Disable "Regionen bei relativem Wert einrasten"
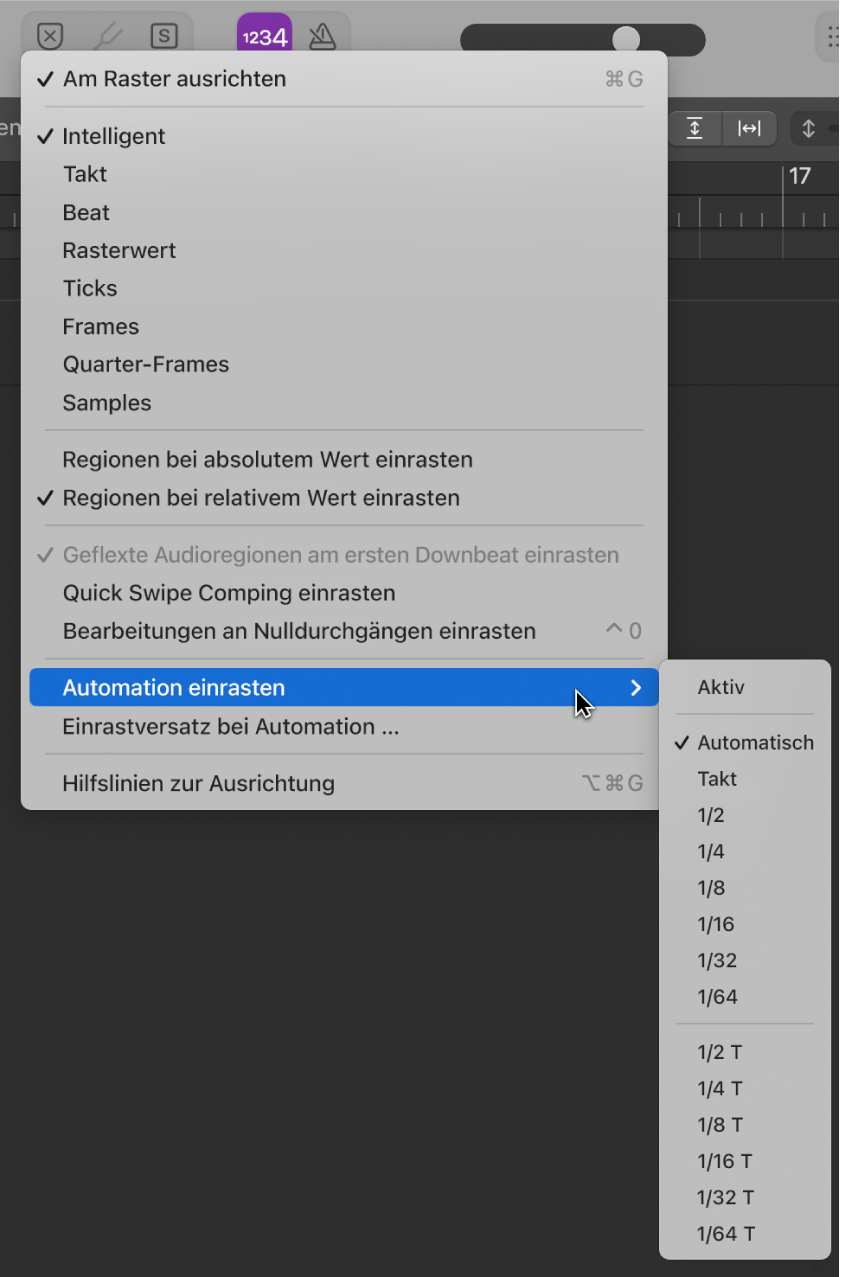Screen dimensions: 841x1277 click(x=228, y=497)
